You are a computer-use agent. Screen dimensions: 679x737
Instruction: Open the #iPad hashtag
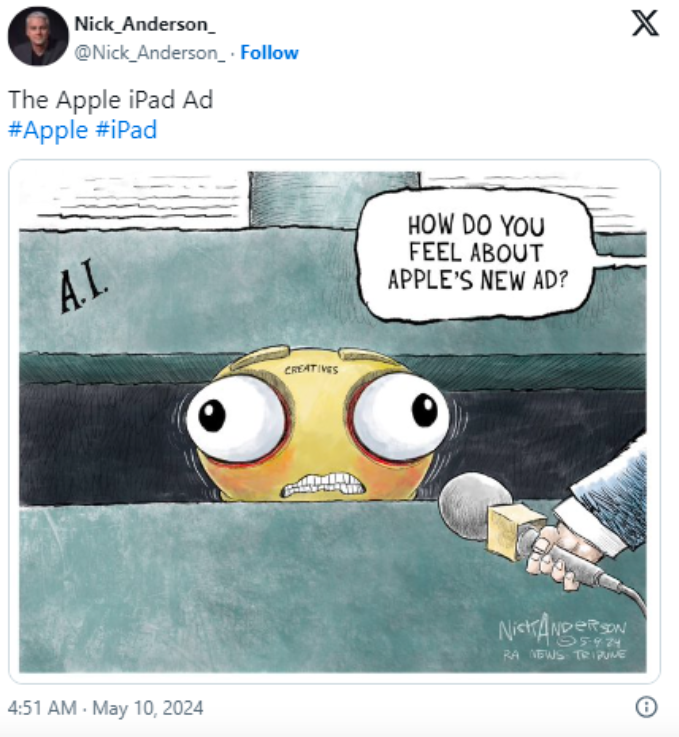(x=126, y=130)
